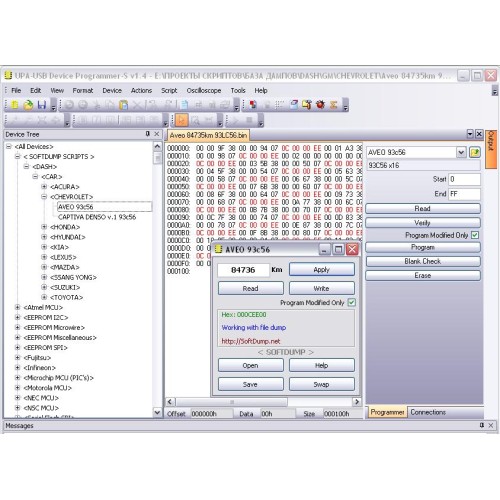The image size is (500, 500).
Task: Toggle Program Modified Only in AVEO dialog
Action: (351, 302)
